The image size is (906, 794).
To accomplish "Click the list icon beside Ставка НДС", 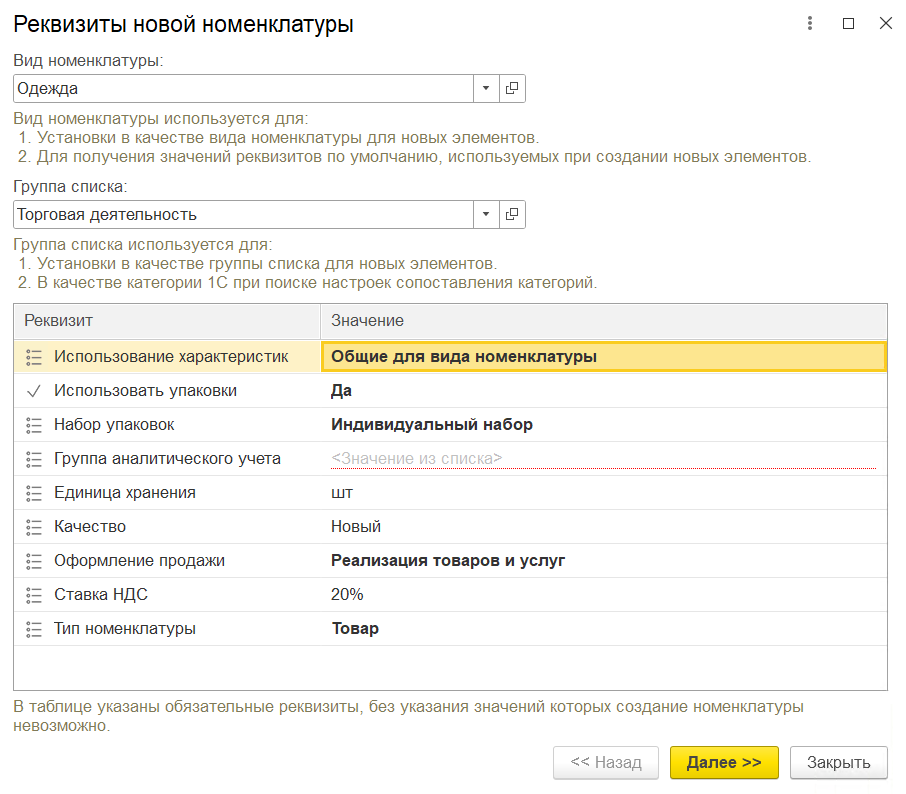I will [x=34, y=595].
